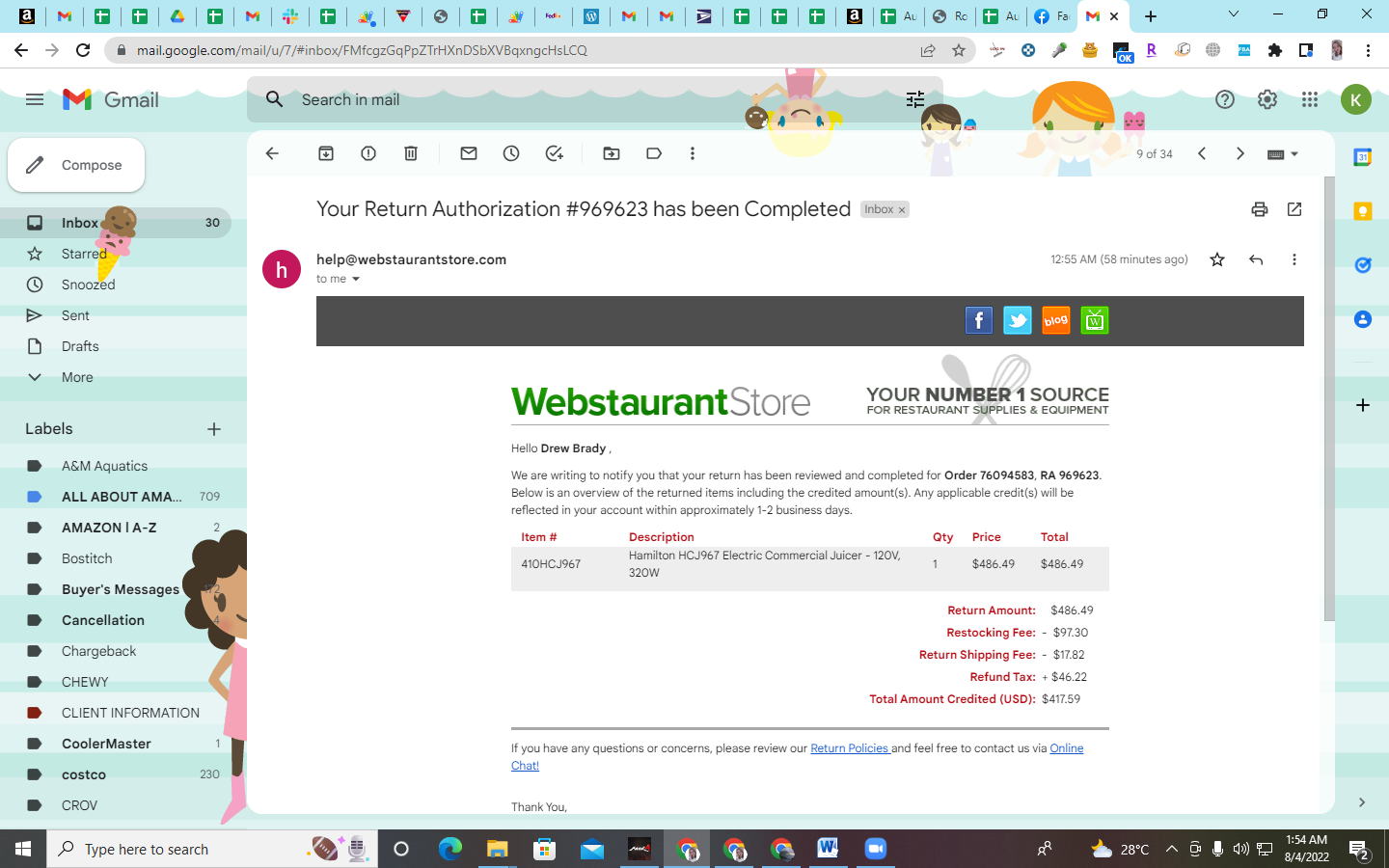Open the More options menu in toolbar
Image resolution: width=1389 pixels, height=868 pixels.
click(x=693, y=153)
